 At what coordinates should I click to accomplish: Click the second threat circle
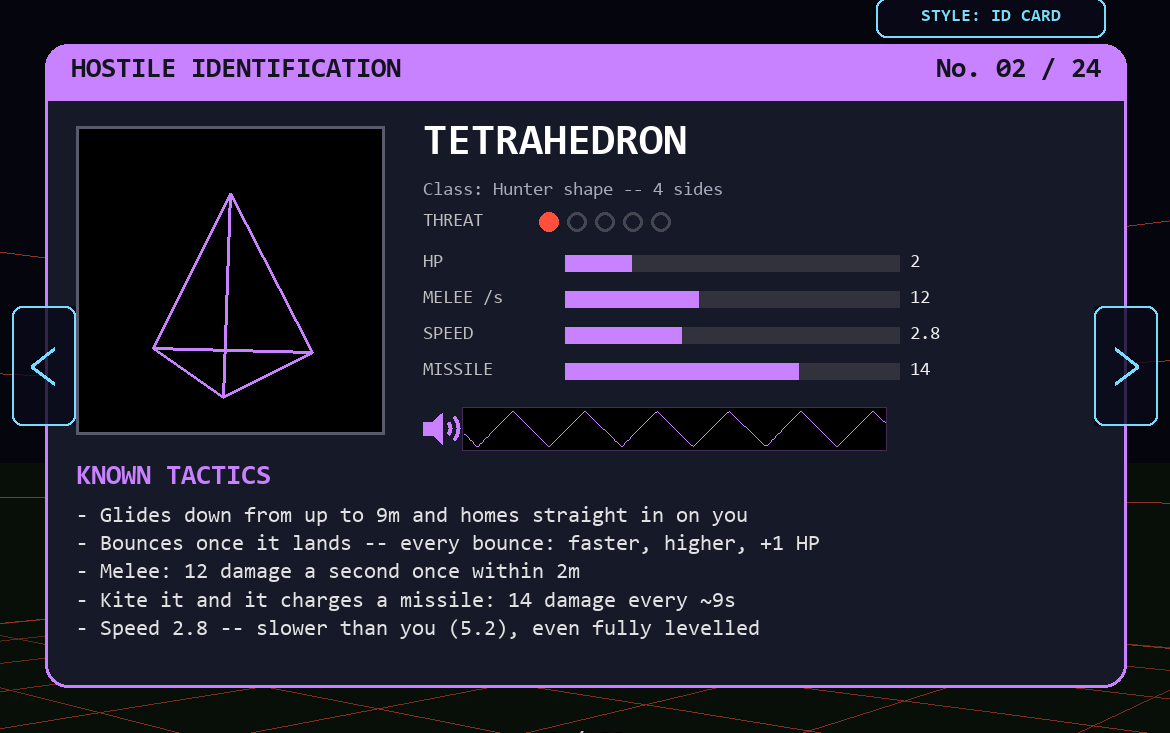(x=577, y=222)
